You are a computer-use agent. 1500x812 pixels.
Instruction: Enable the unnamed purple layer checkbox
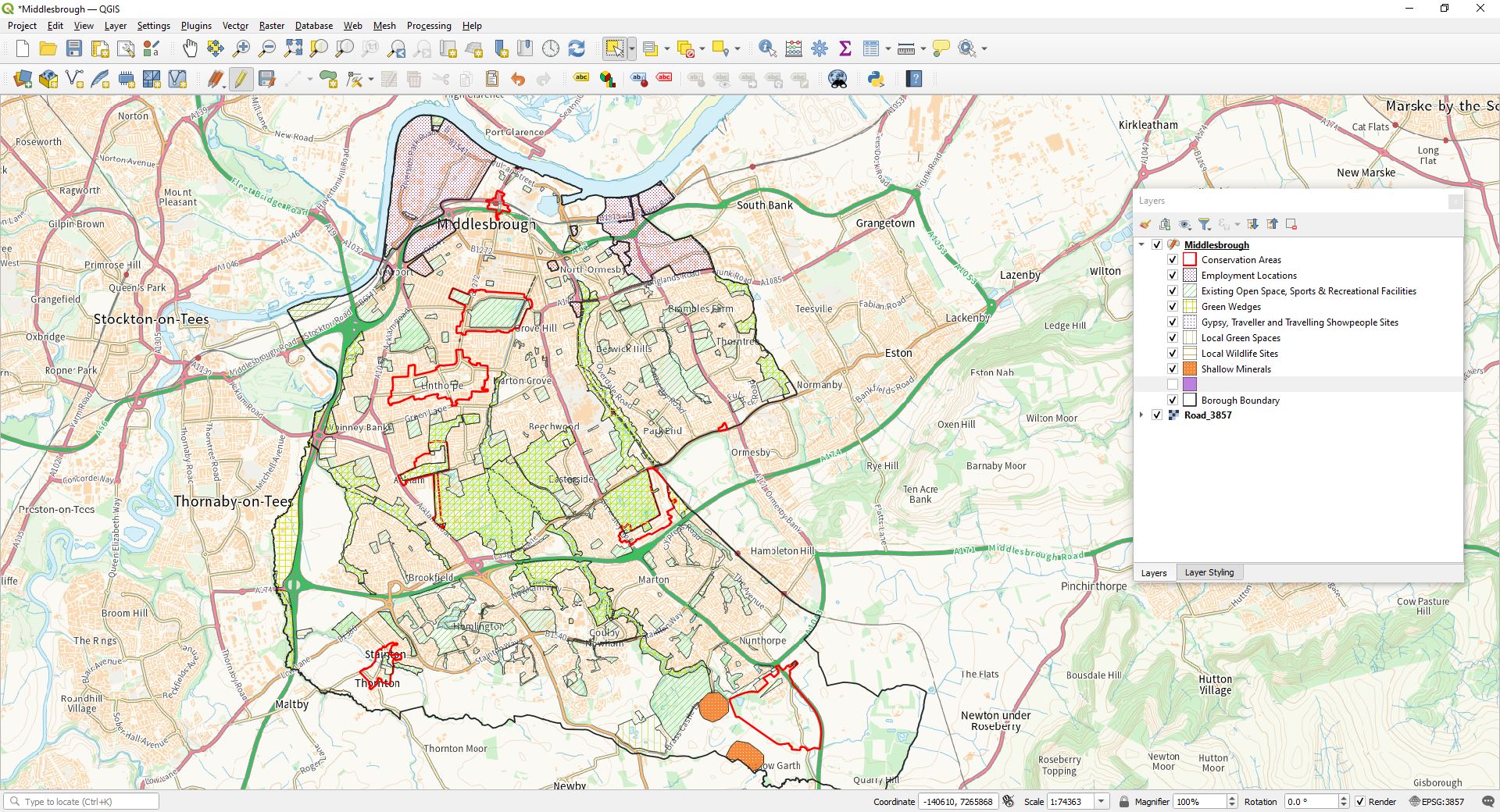(x=1173, y=384)
